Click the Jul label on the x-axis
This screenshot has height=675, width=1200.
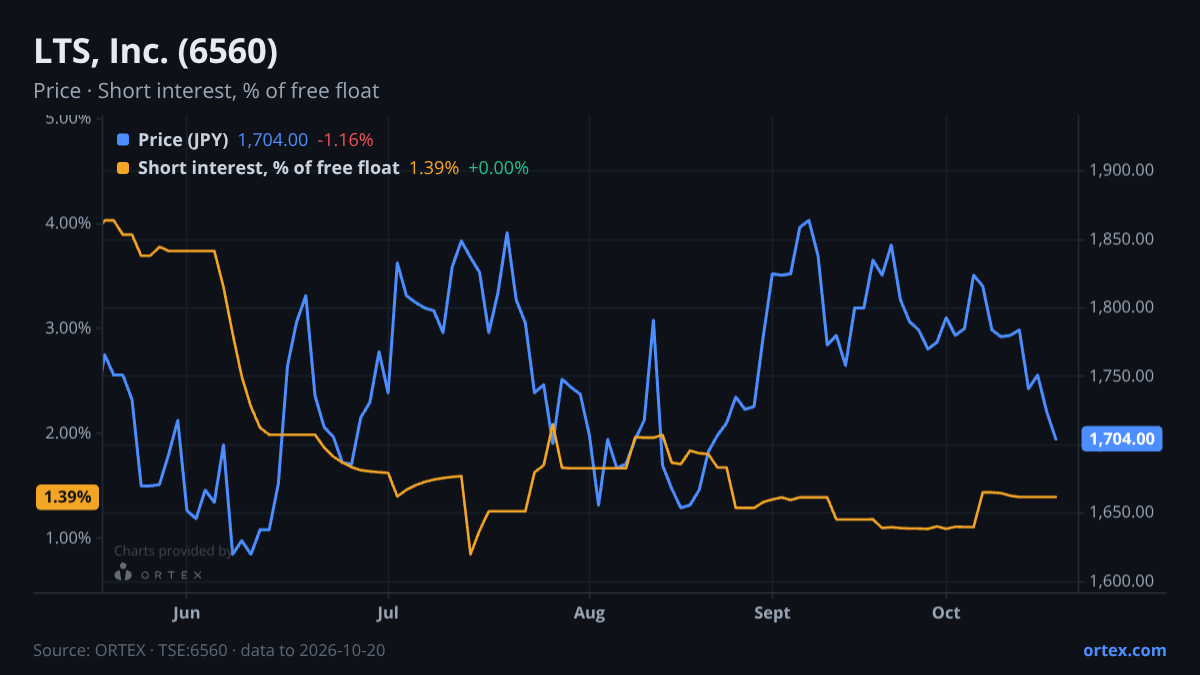(389, 612)
